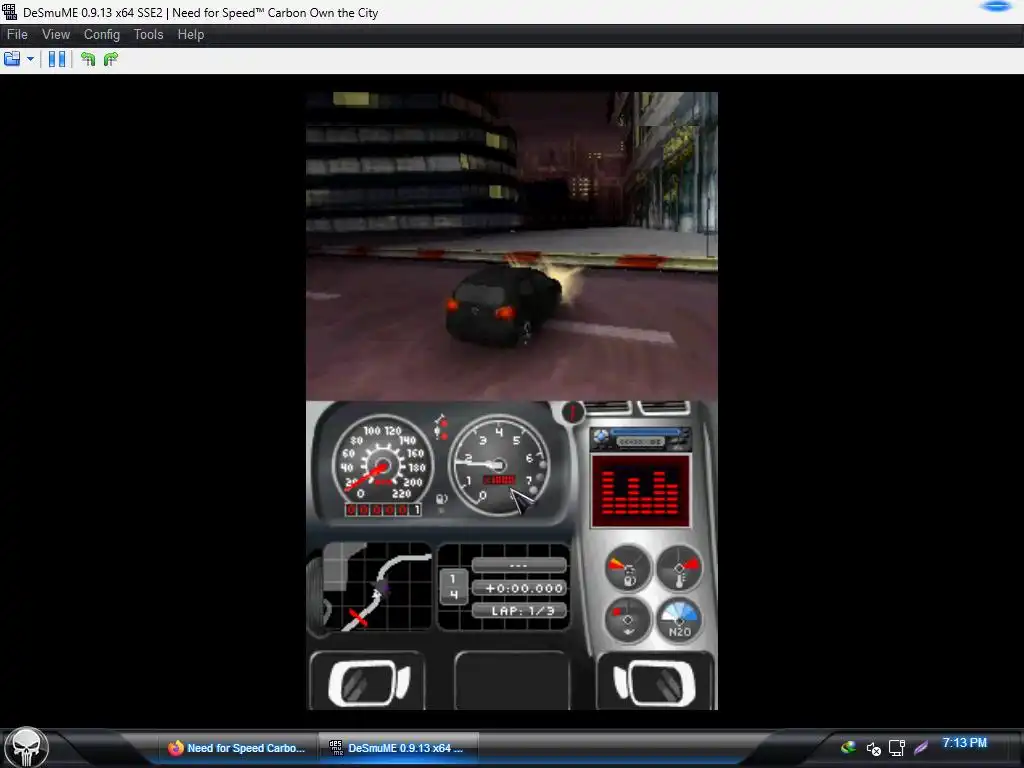Click the left side mirror button
Image resolution: width=1024 pixels, height=768 pixels.
pyautogui.click(x=368, y=681)
